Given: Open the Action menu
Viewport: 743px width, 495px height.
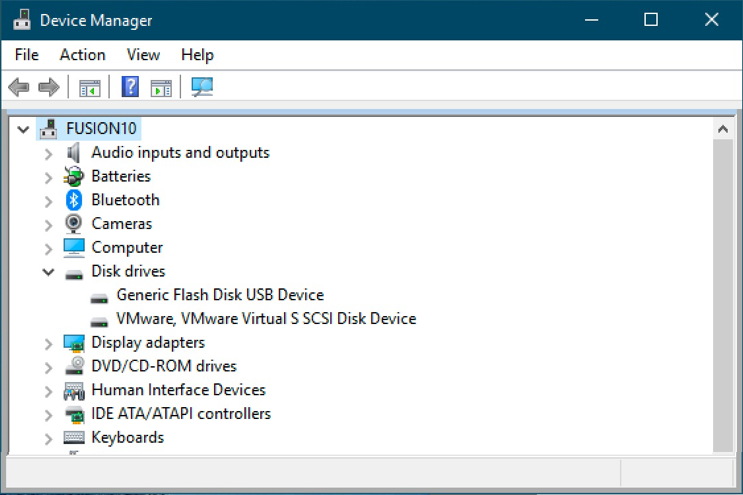Looking at the screenshot, I should pyautogui.click(x=82, y=55).
